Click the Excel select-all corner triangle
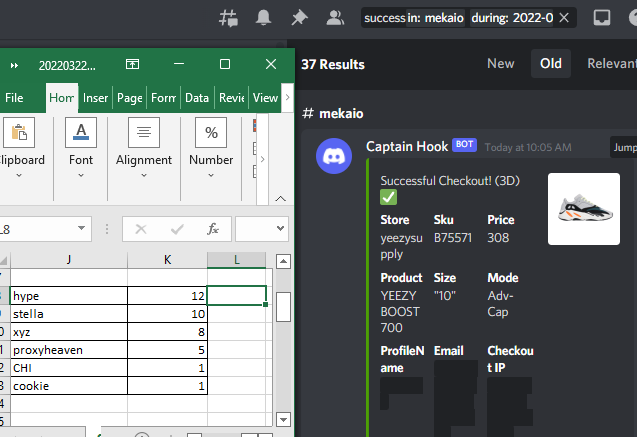Image resolution: width=637 pixels, height=437 pixels. coord(4,260)
